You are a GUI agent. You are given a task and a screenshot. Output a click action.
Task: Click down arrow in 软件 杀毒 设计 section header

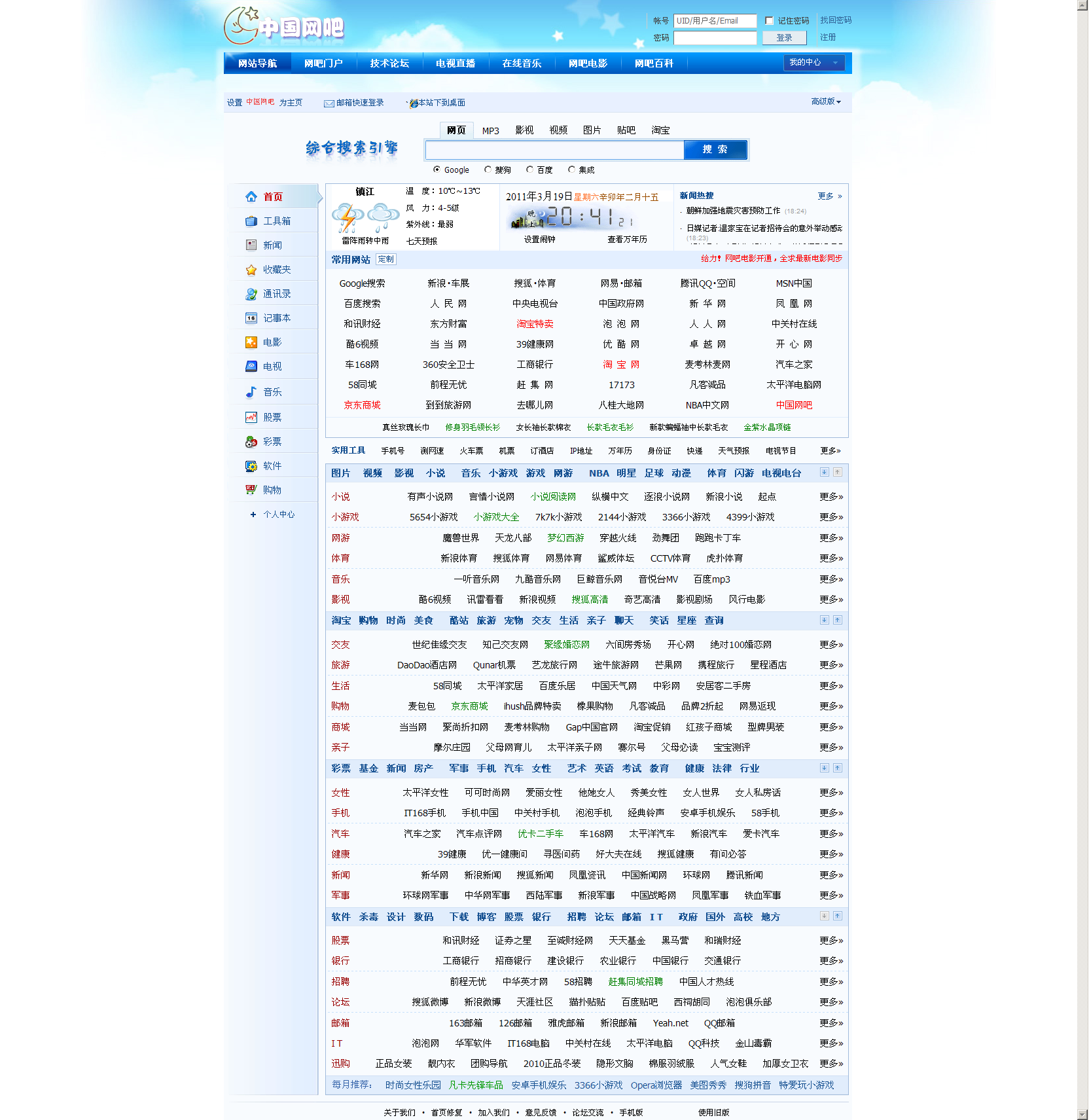[825, 916]
